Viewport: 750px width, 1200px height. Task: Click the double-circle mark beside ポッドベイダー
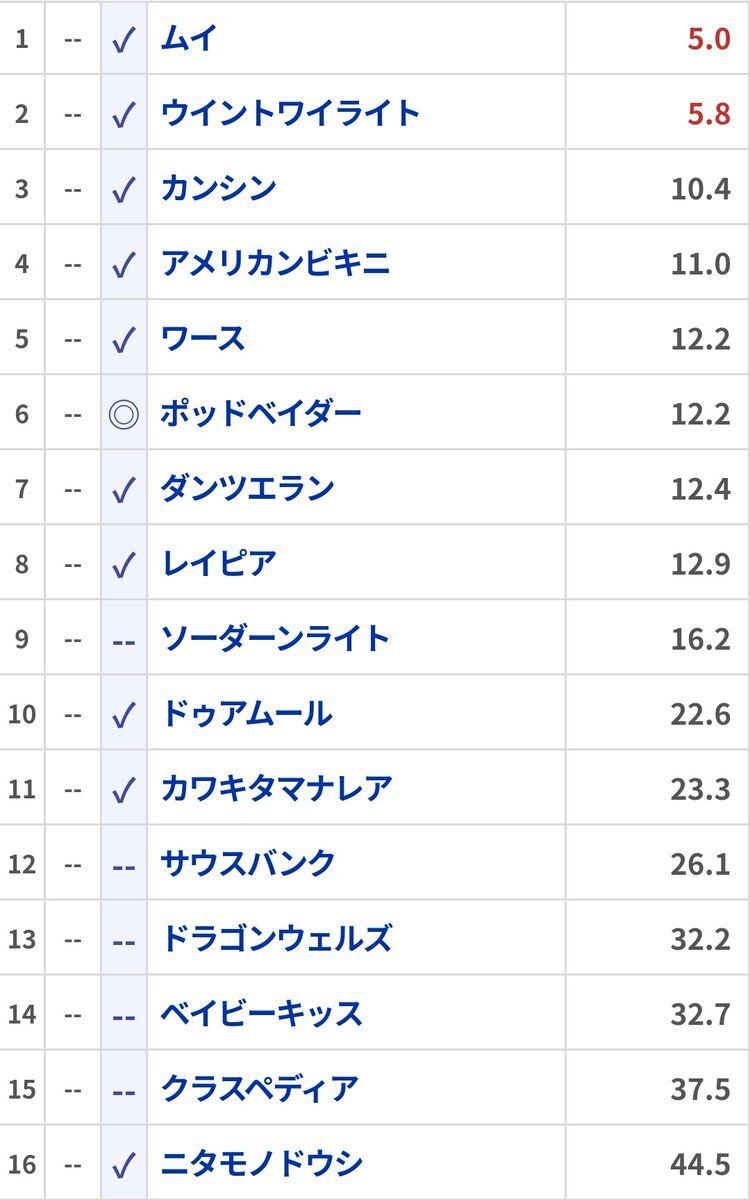coord(123,414)
